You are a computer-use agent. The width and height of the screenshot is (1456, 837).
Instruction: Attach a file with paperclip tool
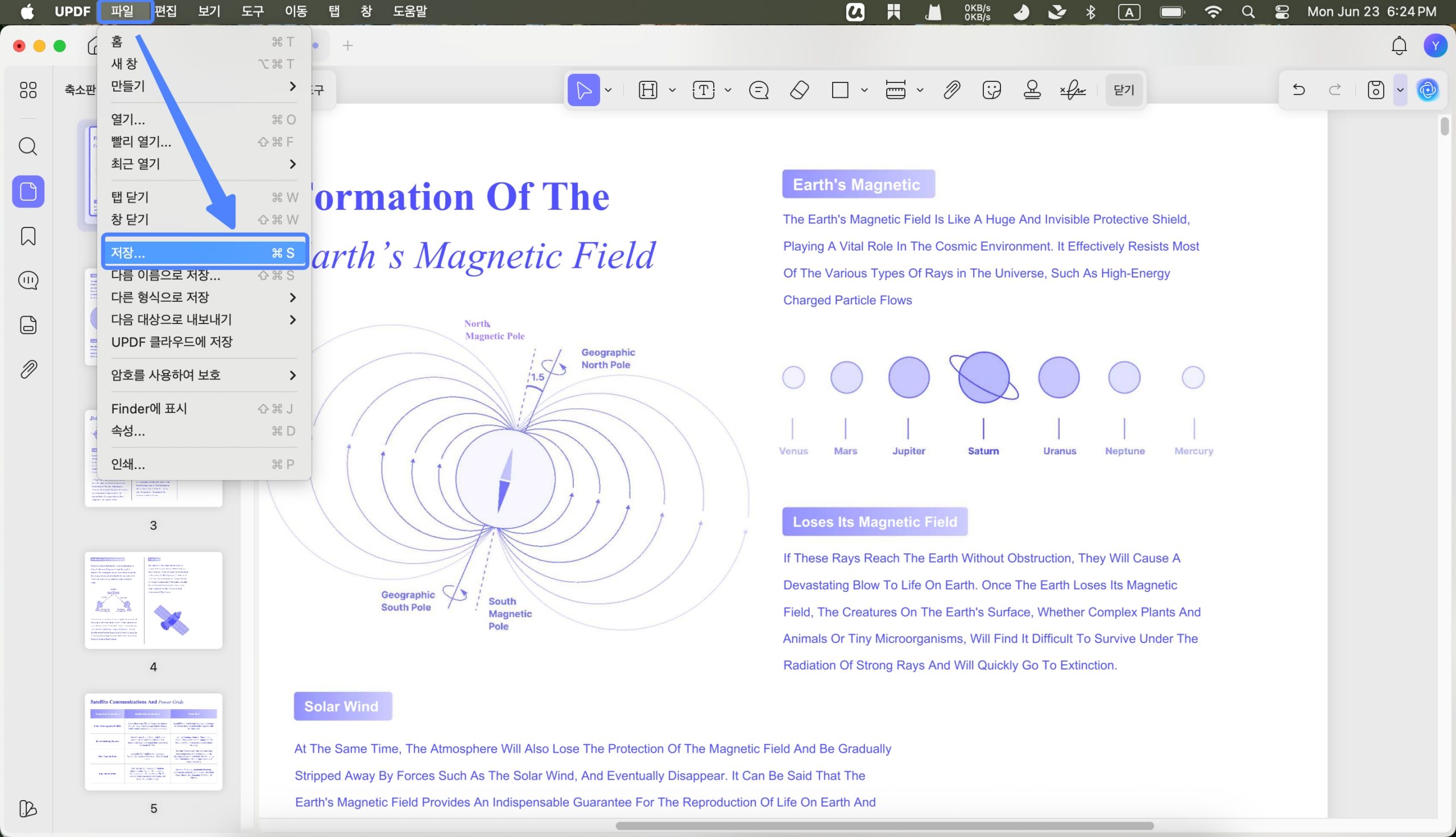pyautogui.click(x=952, y=90)
